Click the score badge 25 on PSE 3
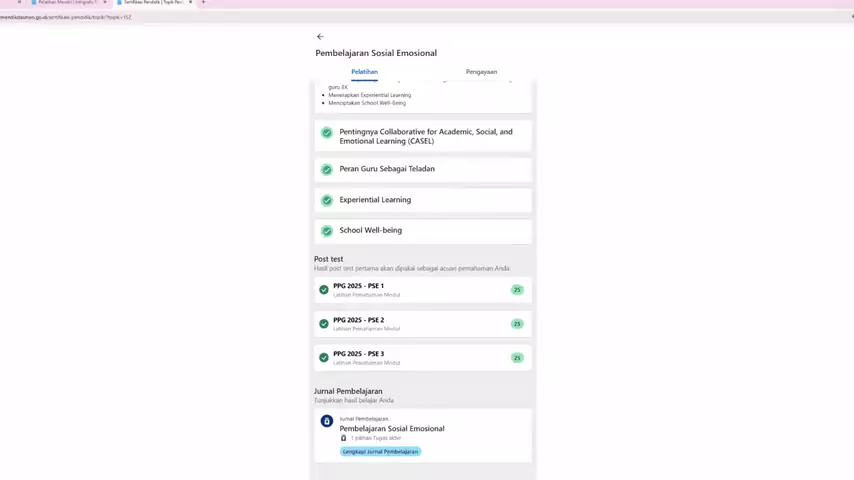 [517, 358]
